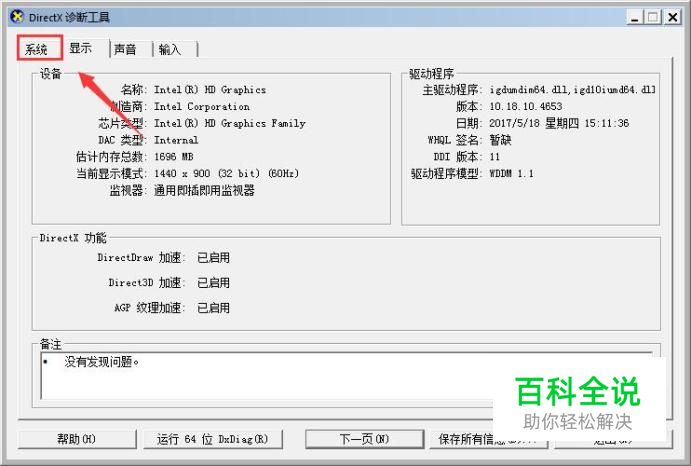Click driver date 2017/5/18 value
The width and height of the screenshot is (691, 466).
(559, 123)
